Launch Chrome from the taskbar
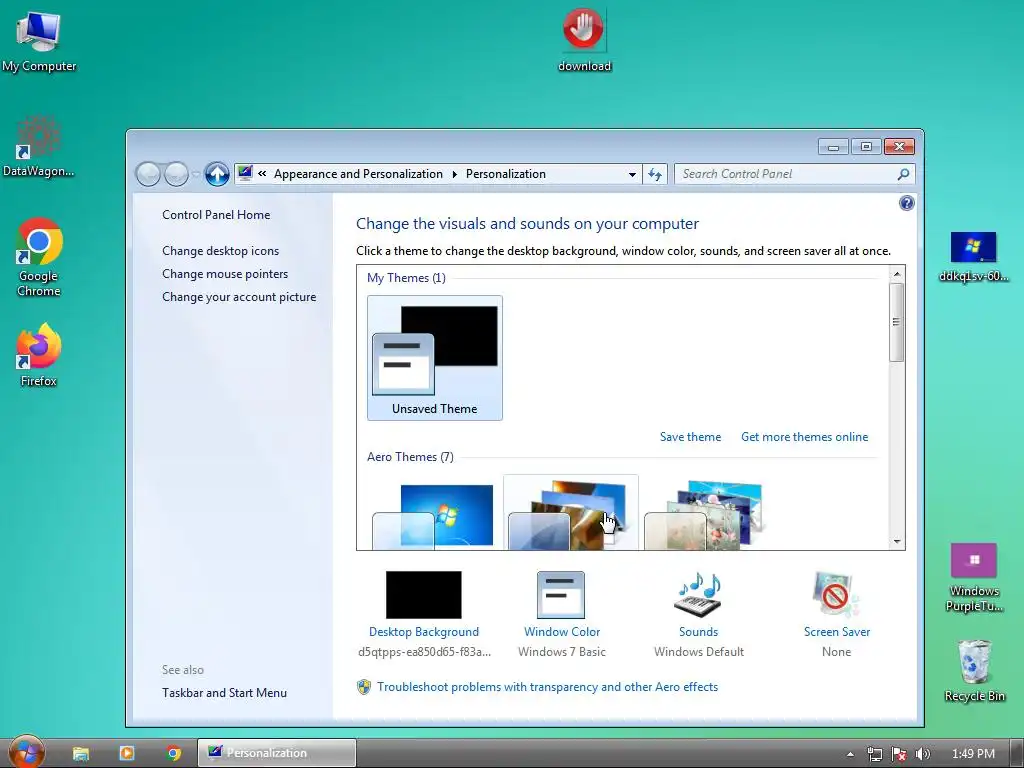Screen dimensions: 1024x768 click(173, 753)
